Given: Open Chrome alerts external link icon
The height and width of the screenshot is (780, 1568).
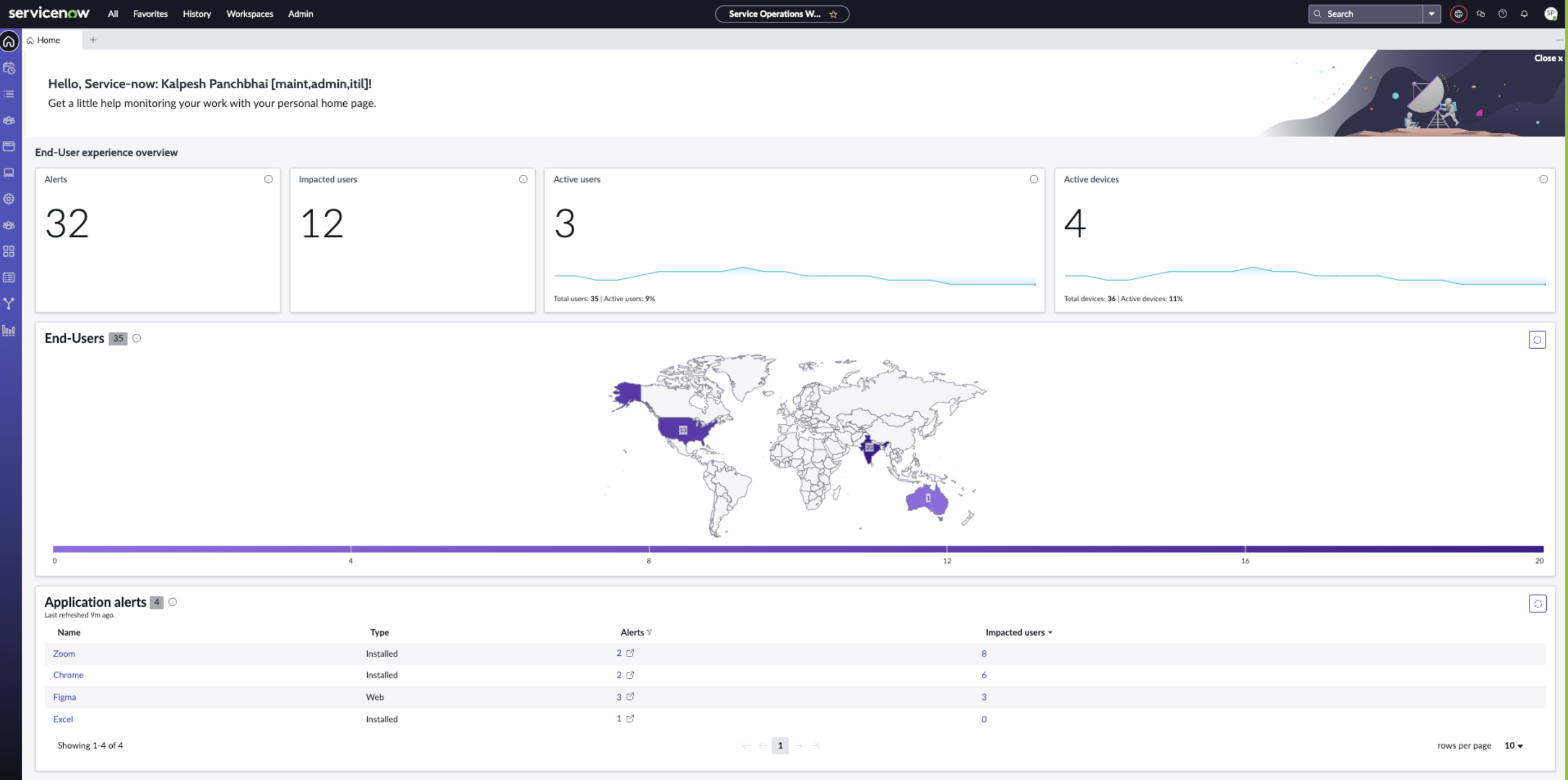Looking at the screenshot, I should click(x=630, y=675).
